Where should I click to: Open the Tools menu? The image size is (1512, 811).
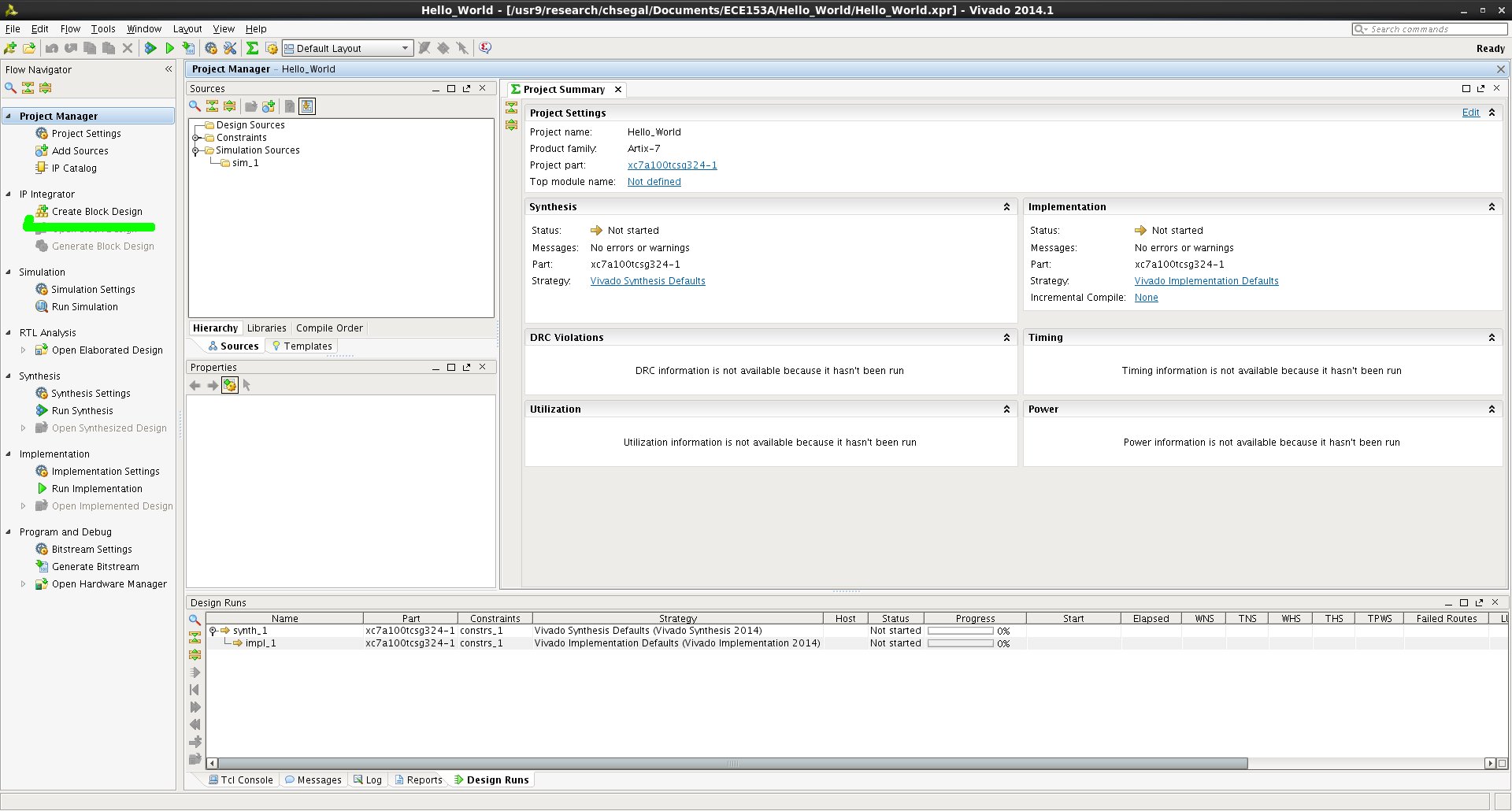[103, 28]
